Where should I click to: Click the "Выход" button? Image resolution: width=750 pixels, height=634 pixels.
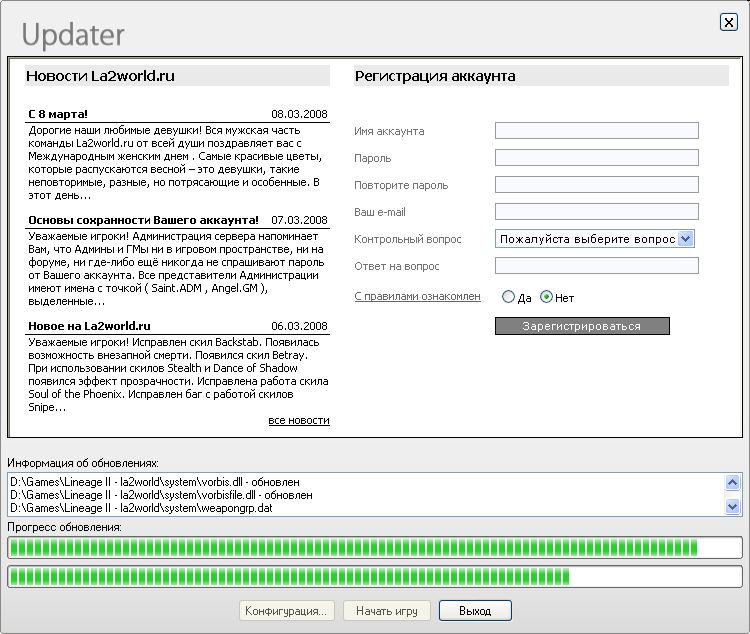tap(475, 611)
